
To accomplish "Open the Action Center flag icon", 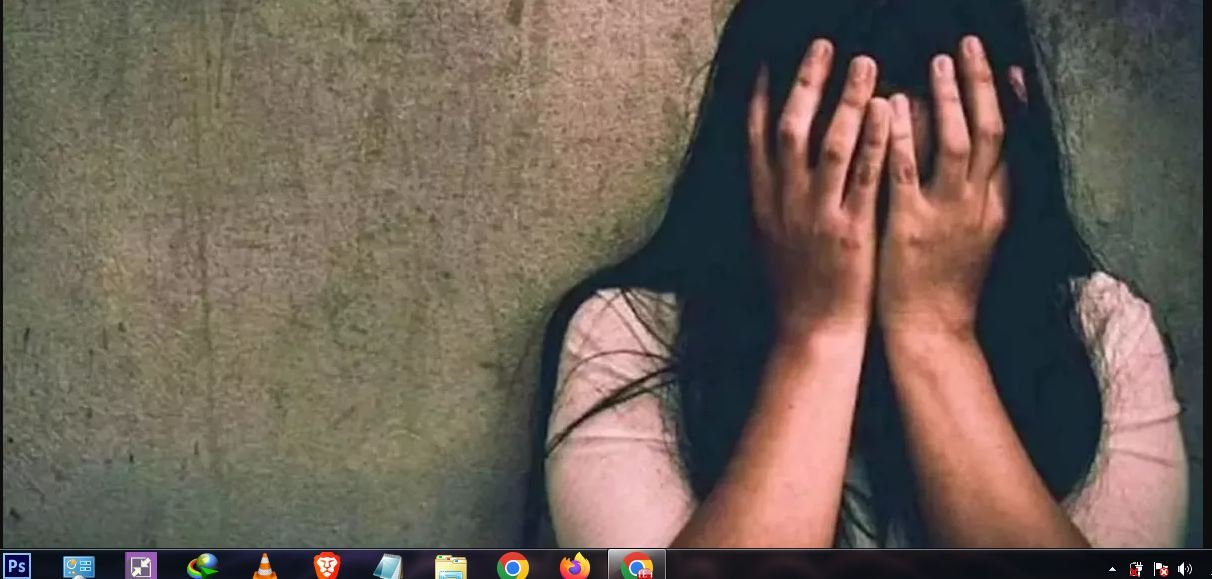I will tap(1161, 569).
